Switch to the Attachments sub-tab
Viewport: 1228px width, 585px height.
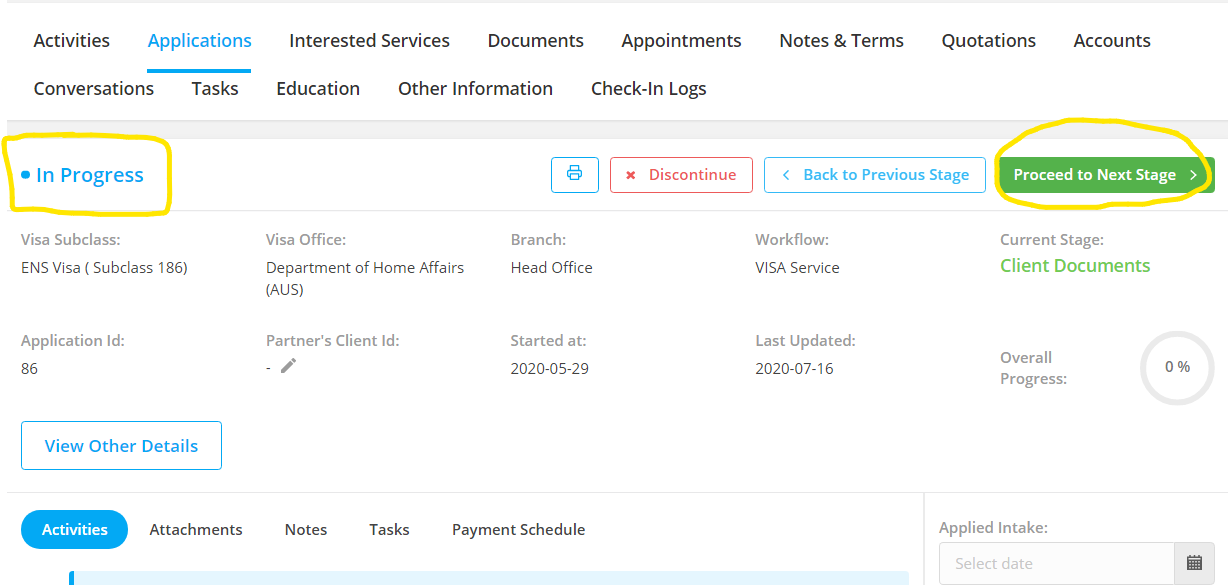coord(195,529)
